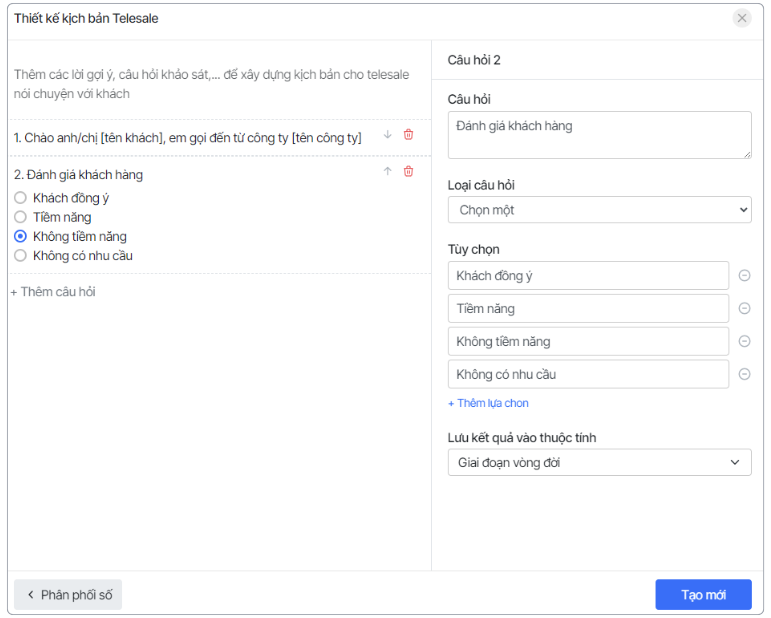Screen dimensions: 771x618
Task: Select question 1 greeting script item
Action: (188, 138)
